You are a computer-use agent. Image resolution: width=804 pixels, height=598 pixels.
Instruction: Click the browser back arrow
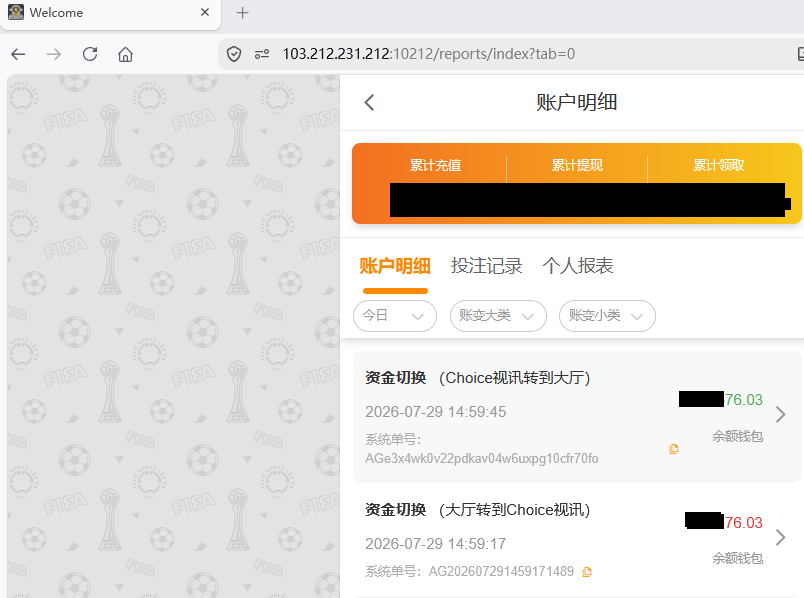coord(18,54)
